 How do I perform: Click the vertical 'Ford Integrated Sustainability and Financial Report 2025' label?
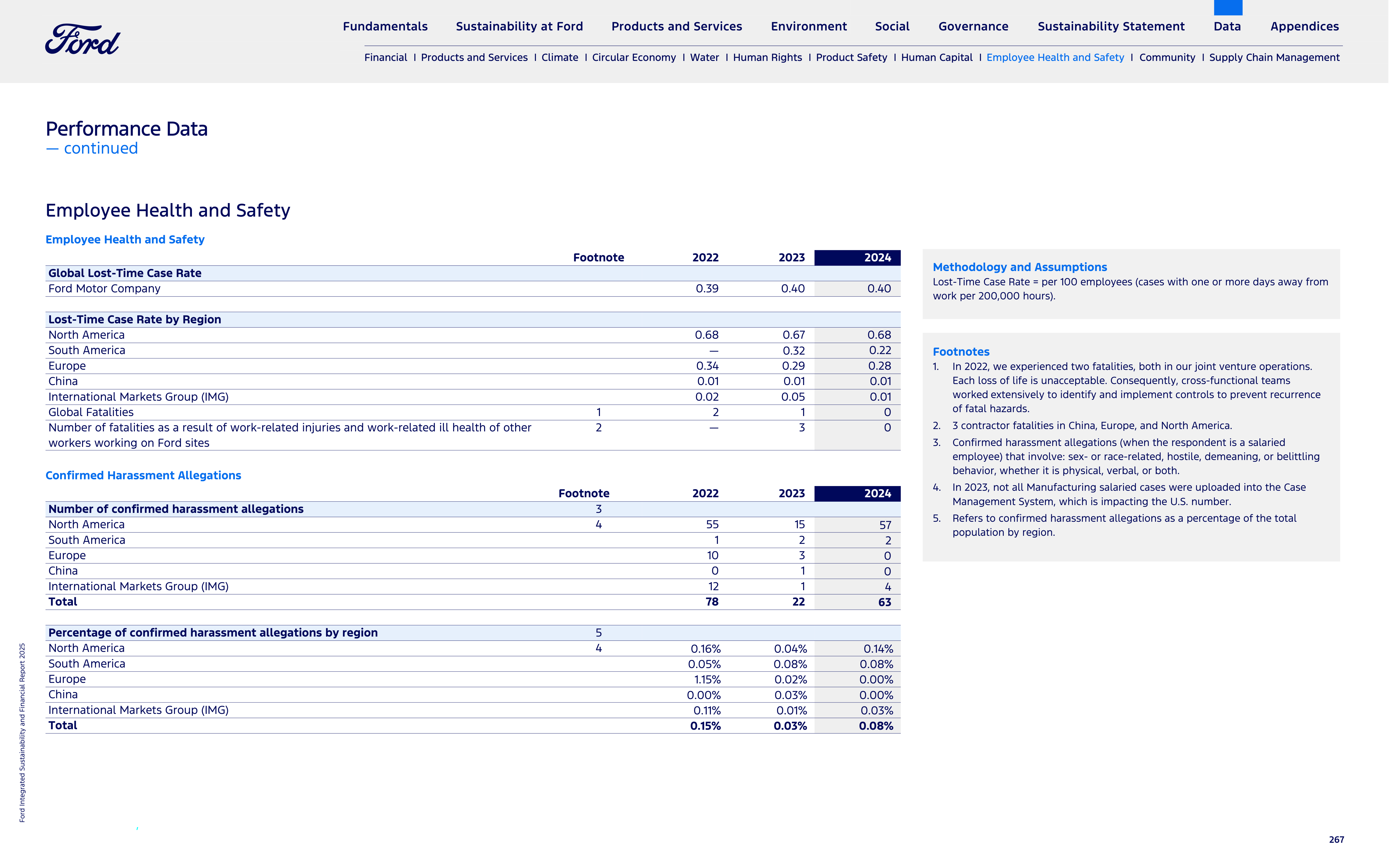(x=22, y=733)
